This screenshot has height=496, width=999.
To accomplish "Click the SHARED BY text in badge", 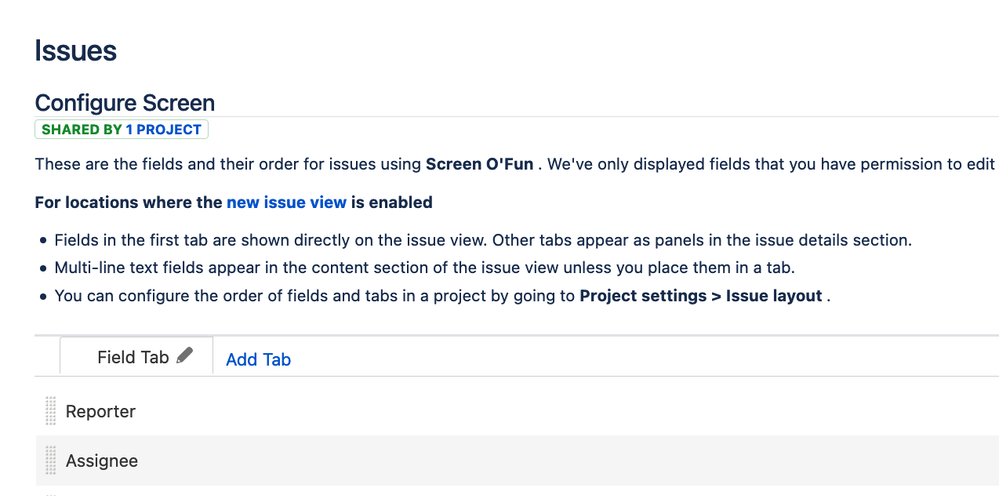I will [82, 130].
